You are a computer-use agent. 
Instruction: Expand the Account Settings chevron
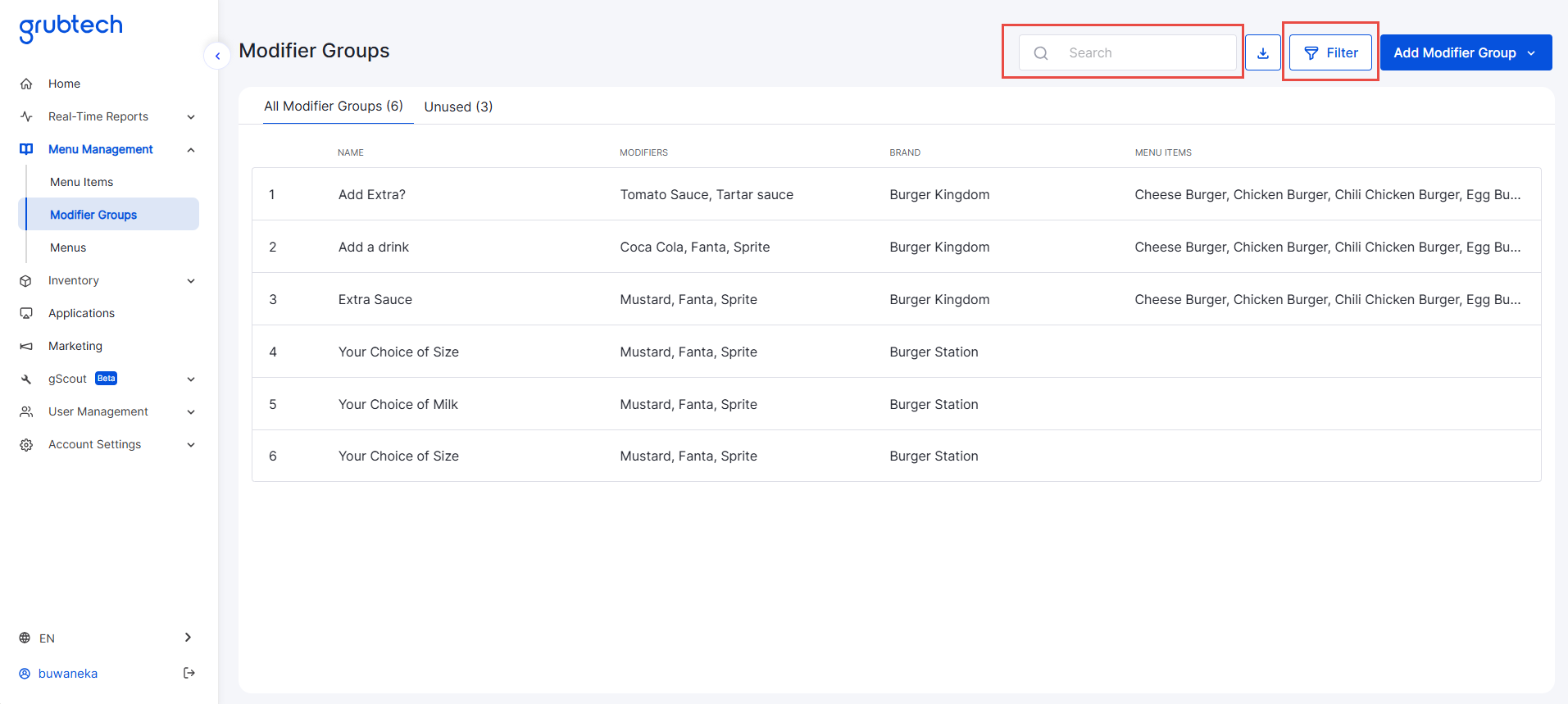pos(191,444)
